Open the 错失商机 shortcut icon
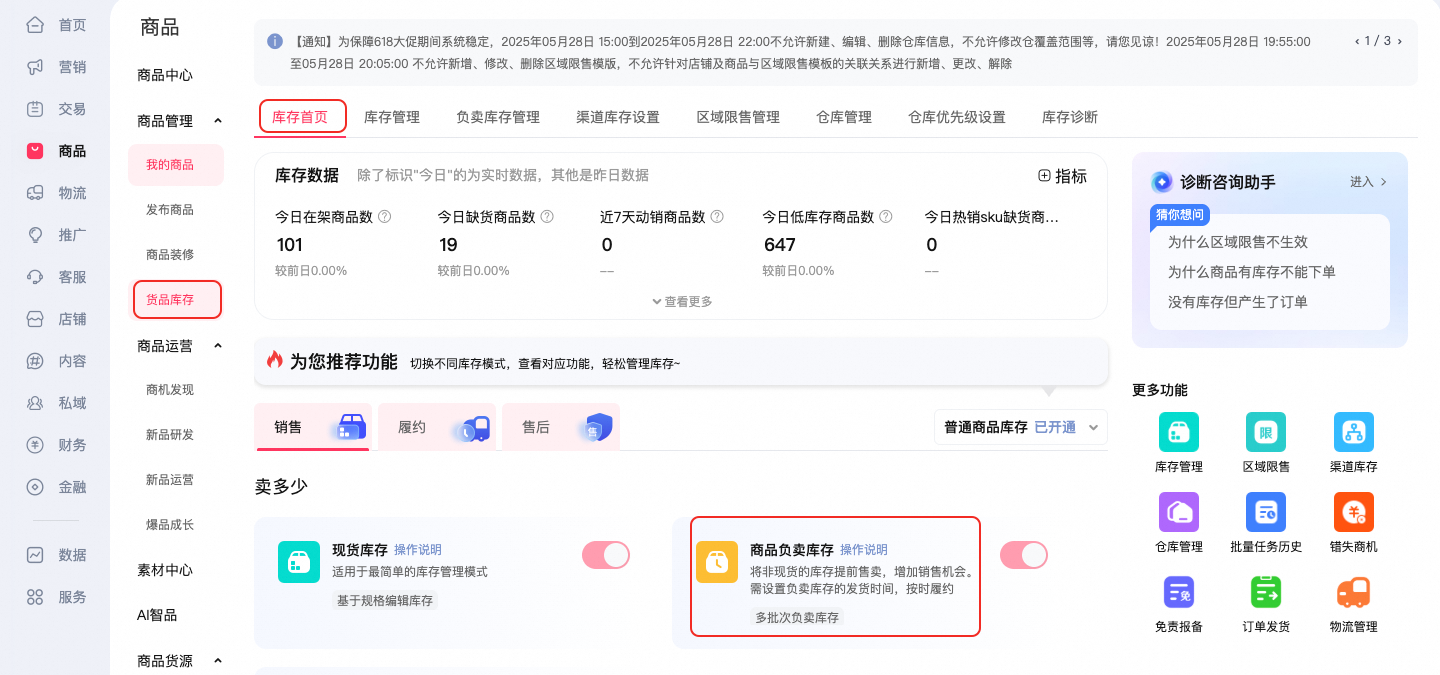The width and height of the screenshot is (1440, 675). click(x=1354, y=512)
